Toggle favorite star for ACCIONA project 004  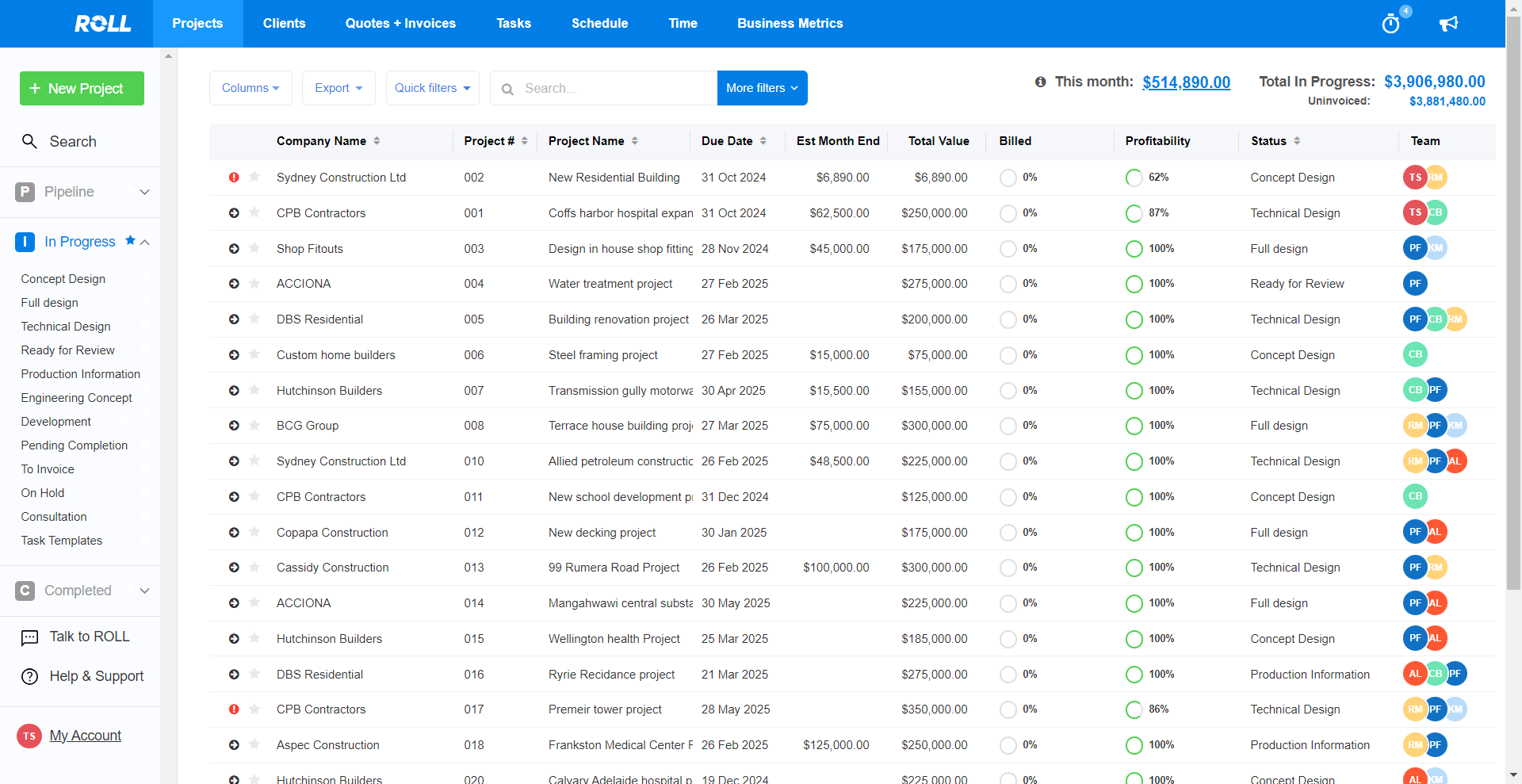[x=254, y=283]
